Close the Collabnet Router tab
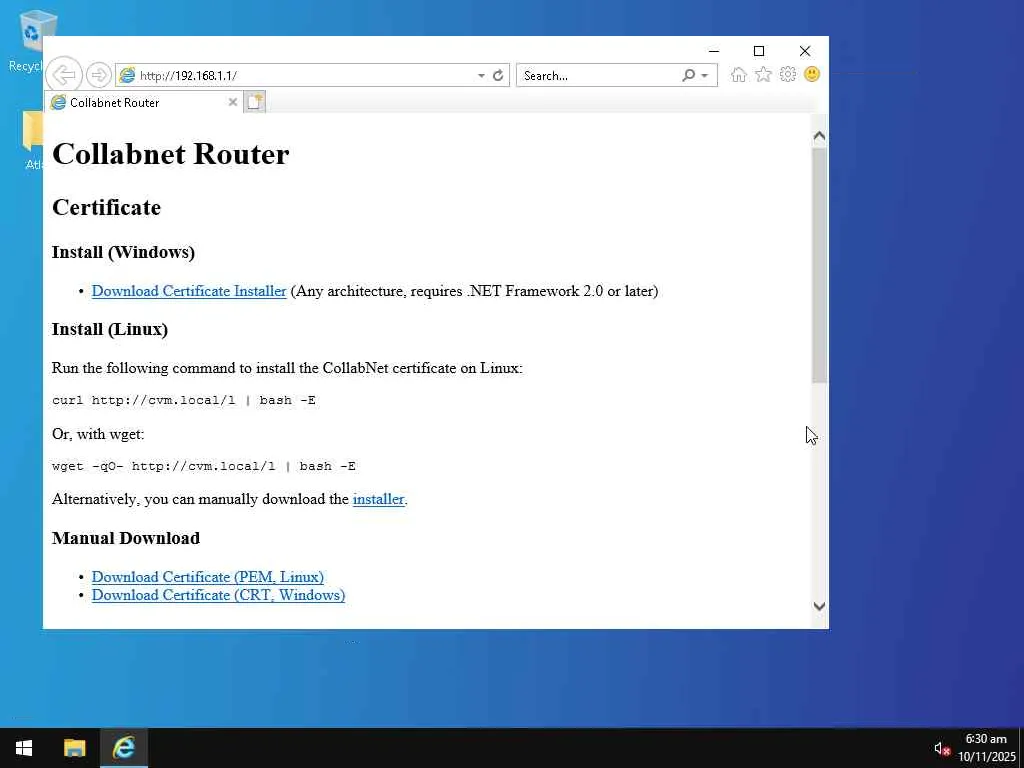This screenshot has height=768, width=1024. pos(232,102)
